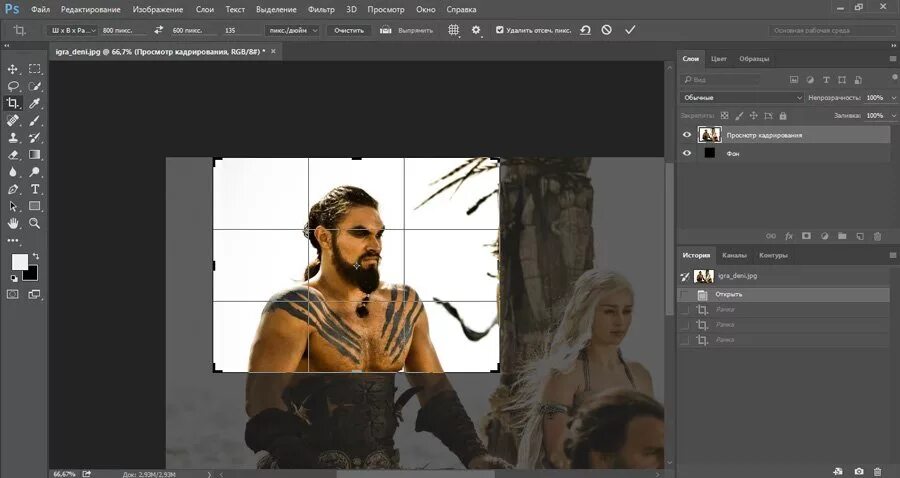Swap width and height crop values
Image resolution: width=900 pixels, height=478 pixels.
[158, 30]
